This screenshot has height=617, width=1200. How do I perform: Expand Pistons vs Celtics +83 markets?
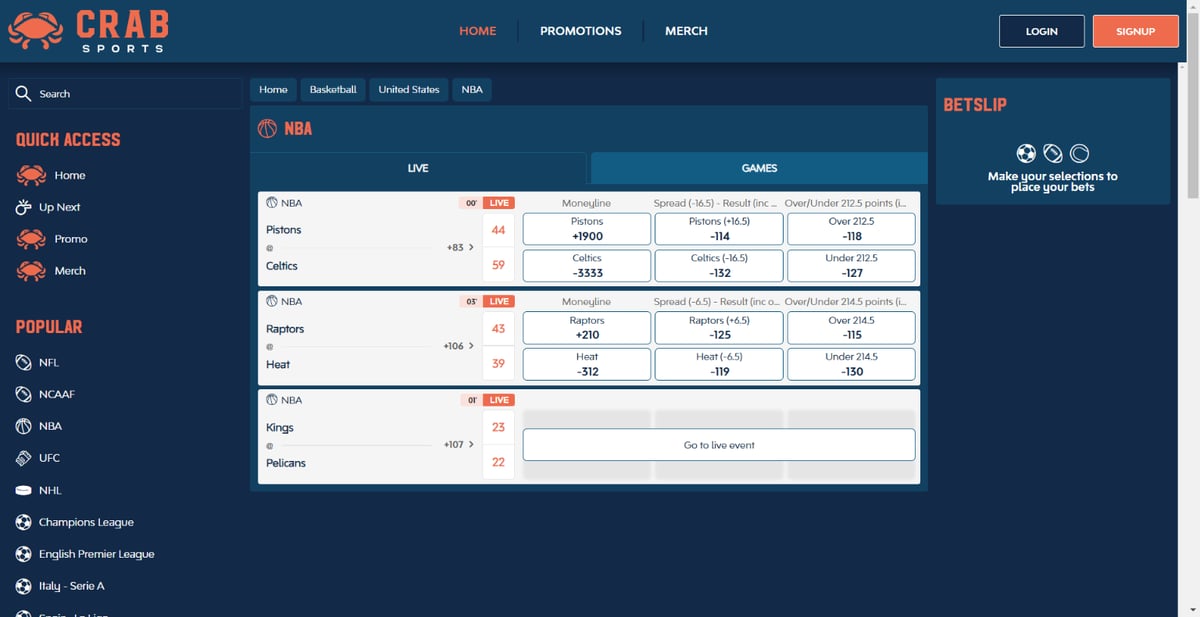(x=460, y=247)
